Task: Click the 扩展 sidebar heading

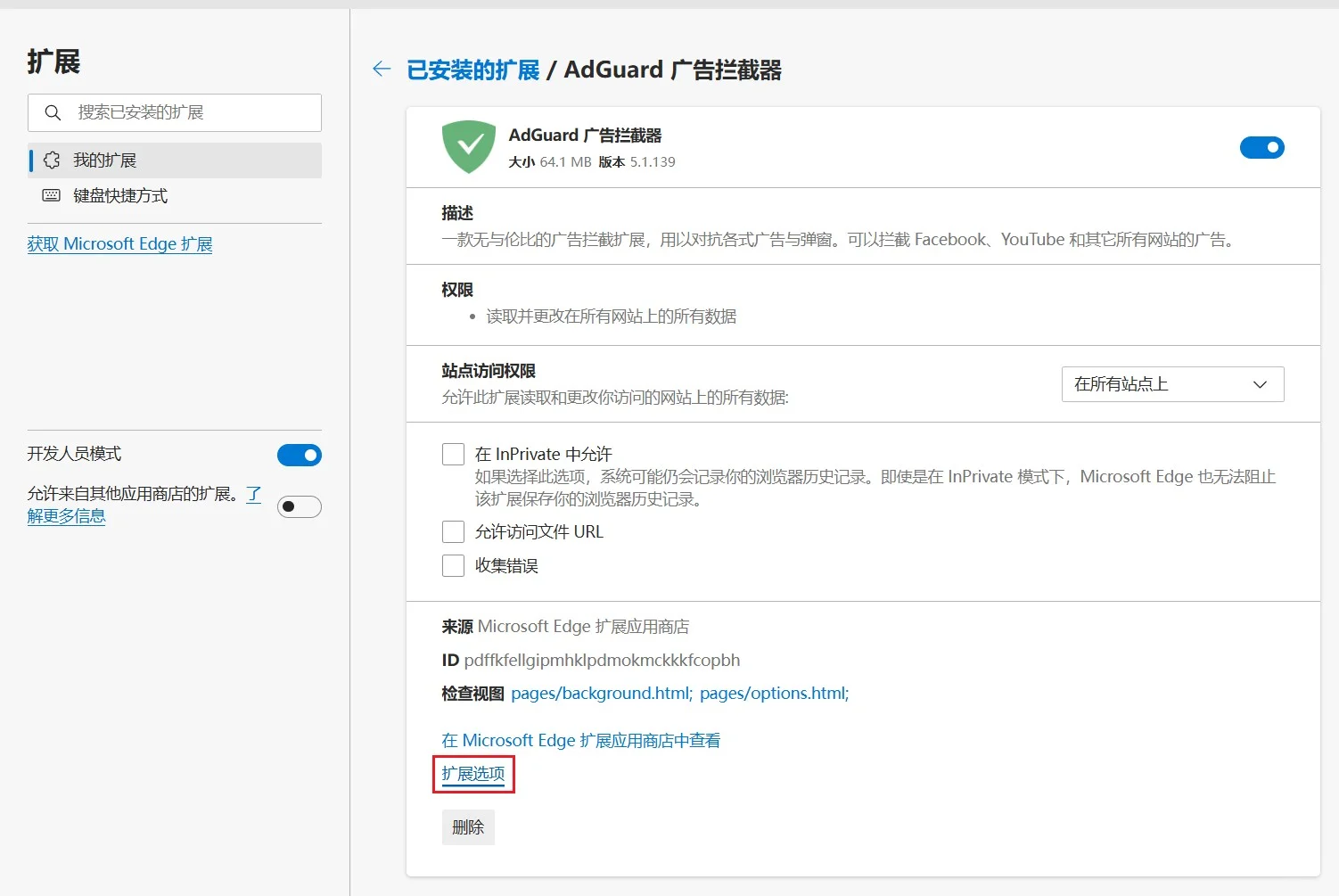Action: [x=53, y=62]
